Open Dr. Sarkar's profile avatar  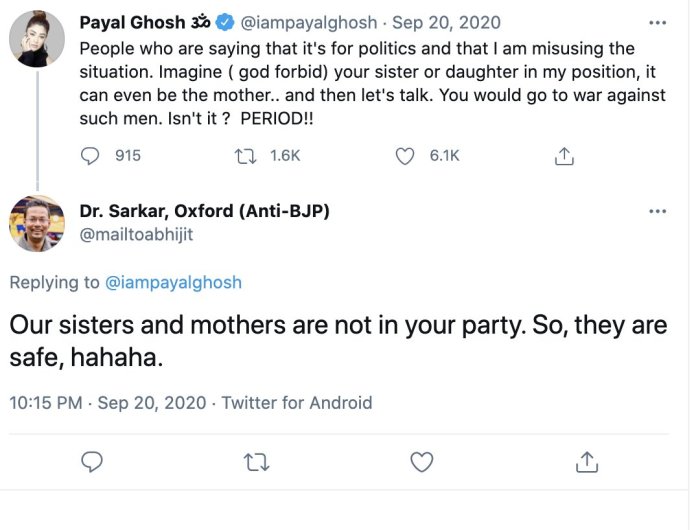tap(37, 223)
